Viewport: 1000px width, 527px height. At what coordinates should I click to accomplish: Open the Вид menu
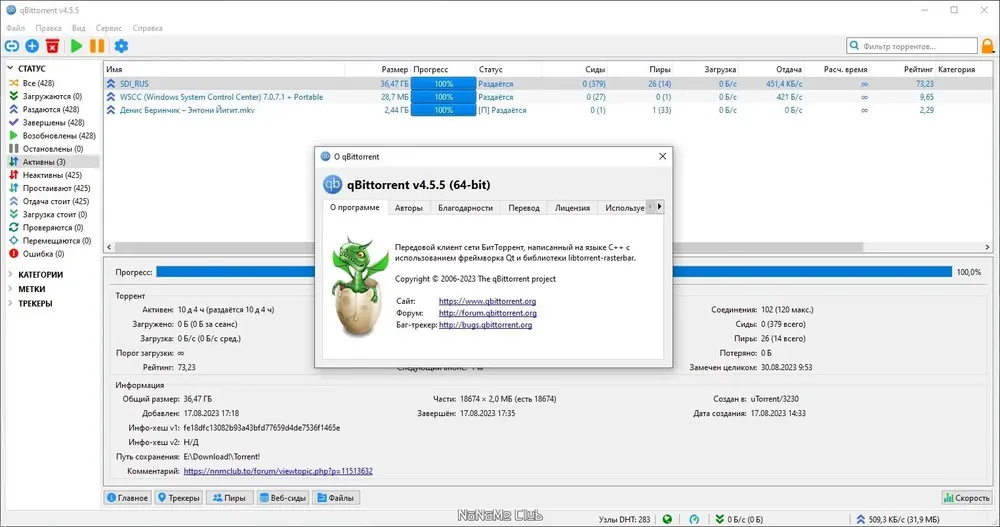coord(78,28)
